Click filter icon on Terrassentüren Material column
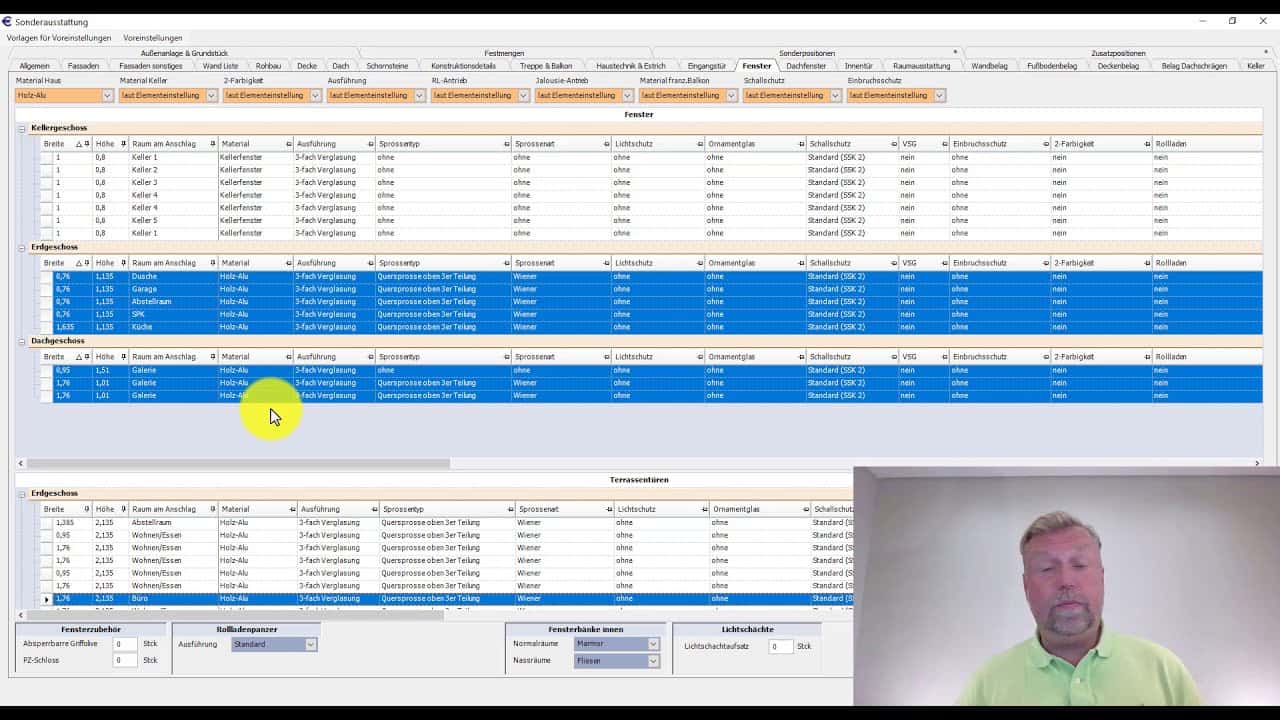Viewport: 1280px width, 720px height. click(x=292, y=510)
